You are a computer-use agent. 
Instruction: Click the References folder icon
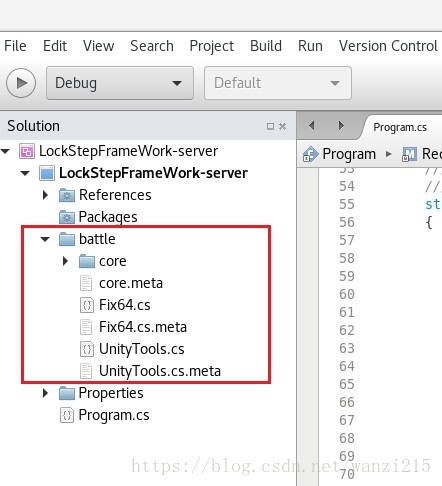[x=67, y=195]
